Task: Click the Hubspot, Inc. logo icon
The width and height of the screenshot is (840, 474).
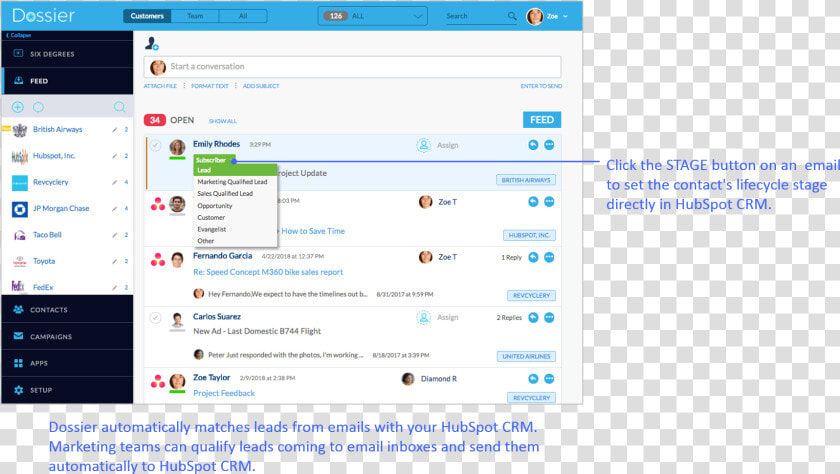Action: 20,156
